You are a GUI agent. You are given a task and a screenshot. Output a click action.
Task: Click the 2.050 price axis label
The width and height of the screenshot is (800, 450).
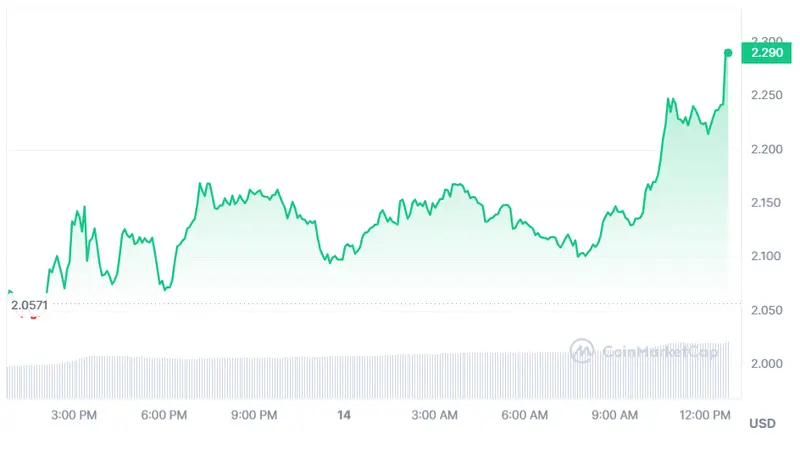pyautogui.click(x=767, y=310)
